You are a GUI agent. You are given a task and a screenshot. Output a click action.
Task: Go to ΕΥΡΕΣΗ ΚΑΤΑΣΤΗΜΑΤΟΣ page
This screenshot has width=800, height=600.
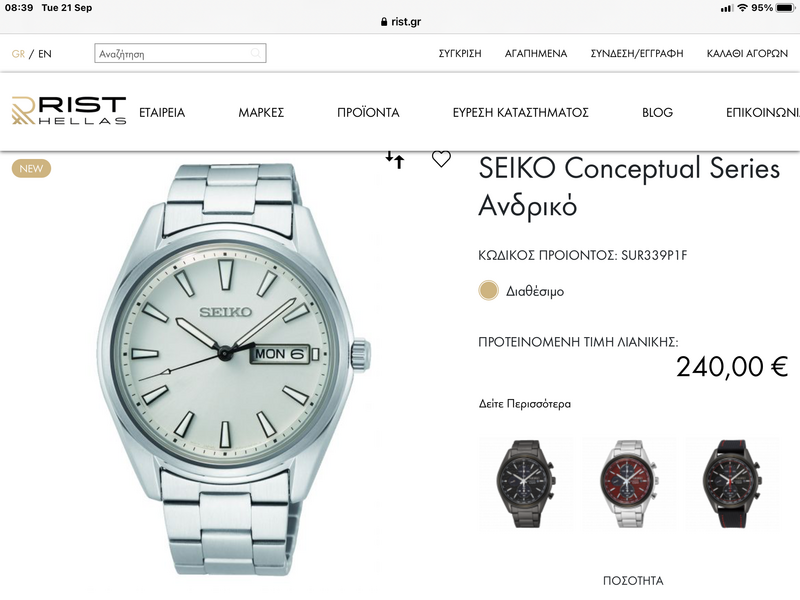520,112
